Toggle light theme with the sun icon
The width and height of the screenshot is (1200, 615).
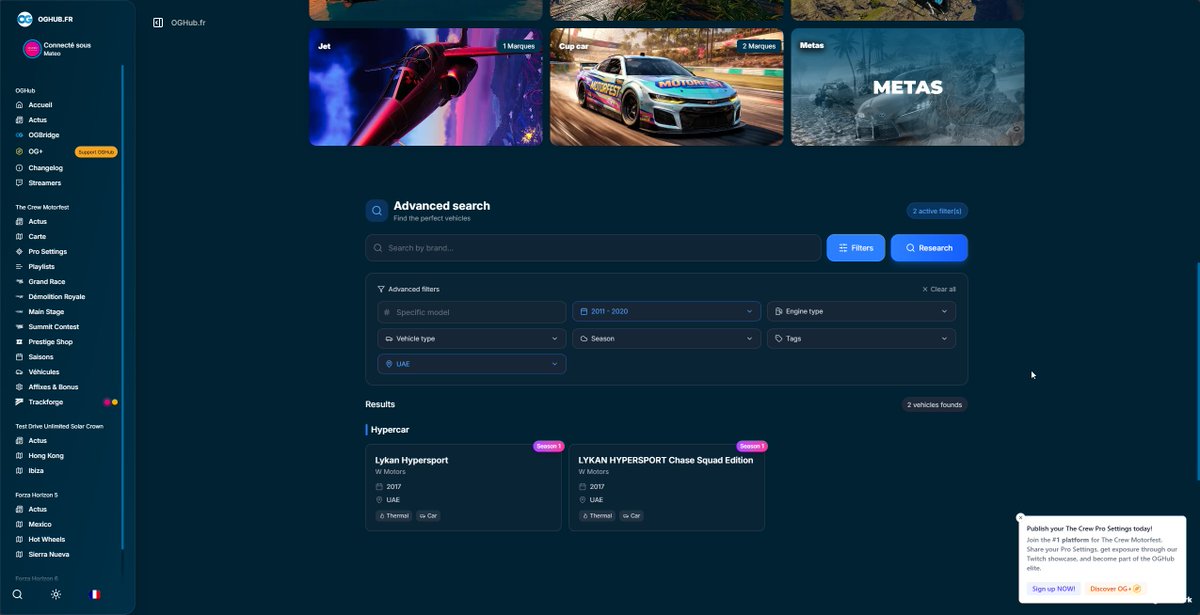(56, 594)
